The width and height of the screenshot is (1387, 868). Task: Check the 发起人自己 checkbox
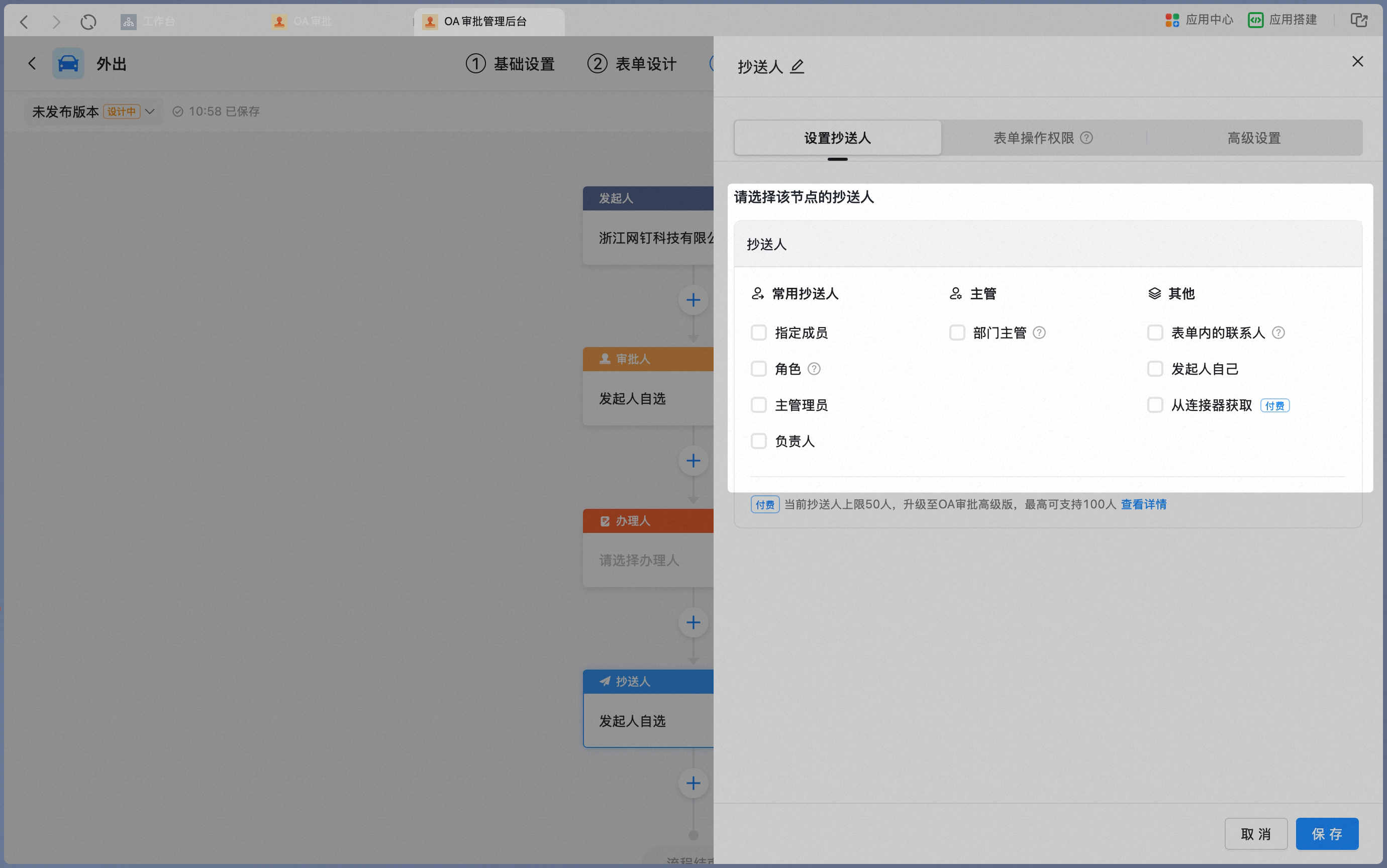(1155, 369)
